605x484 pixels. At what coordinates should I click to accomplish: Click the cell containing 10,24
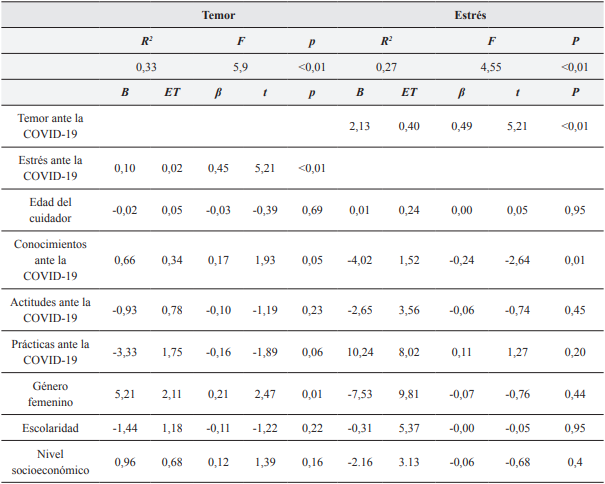click(361, 351)
